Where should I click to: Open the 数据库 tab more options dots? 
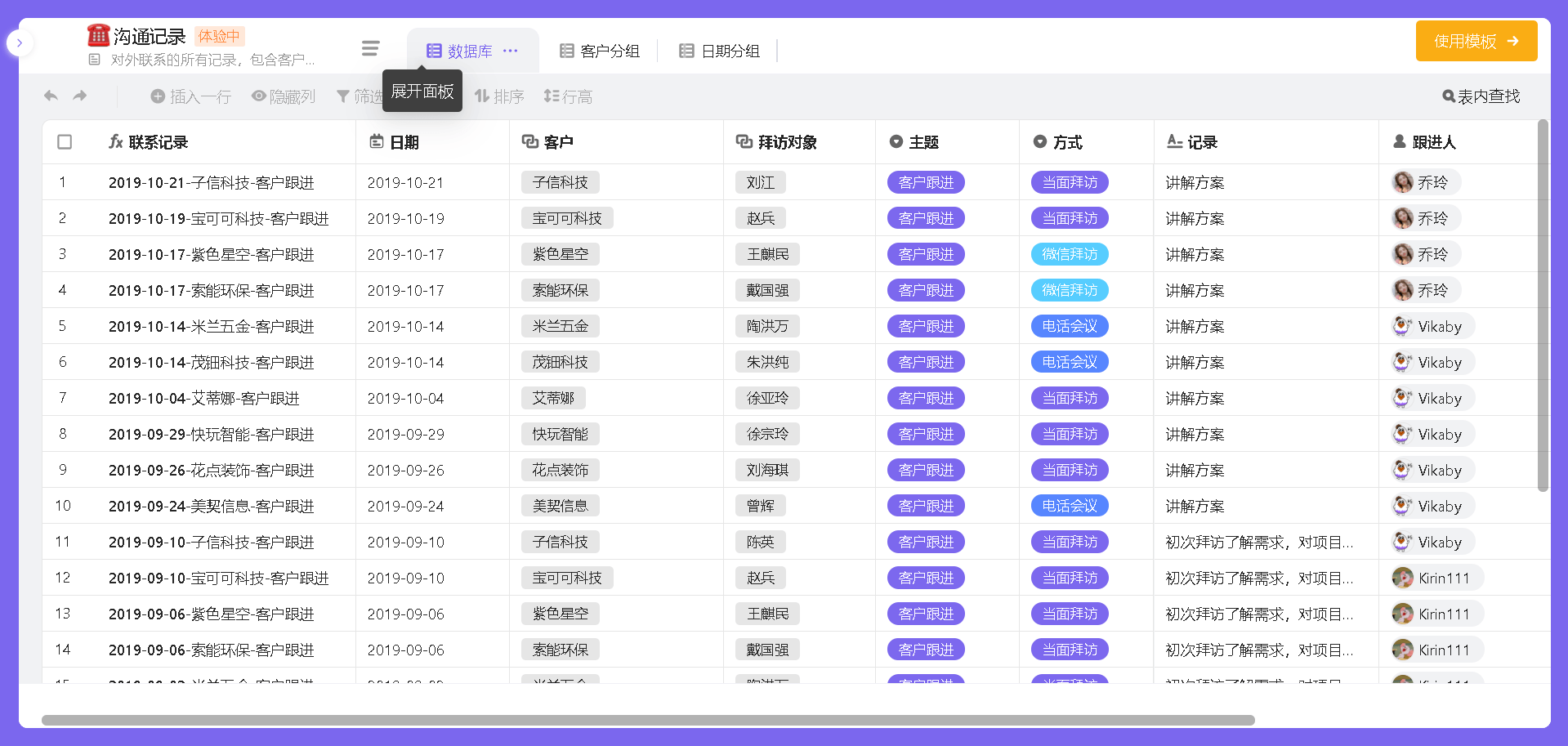pos(511,51)
